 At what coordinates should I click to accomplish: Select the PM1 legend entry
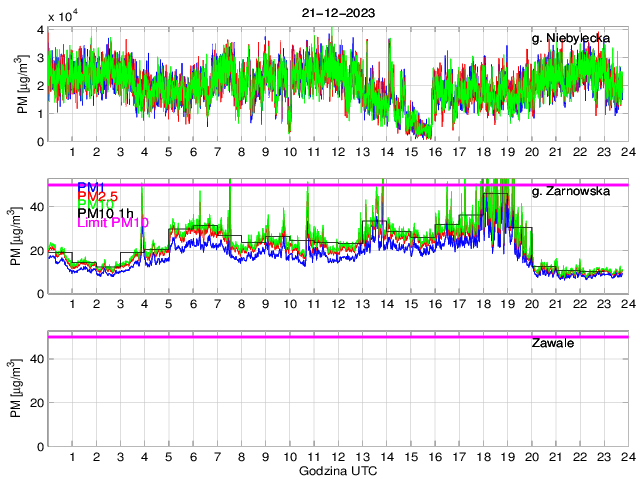[89, 186]
